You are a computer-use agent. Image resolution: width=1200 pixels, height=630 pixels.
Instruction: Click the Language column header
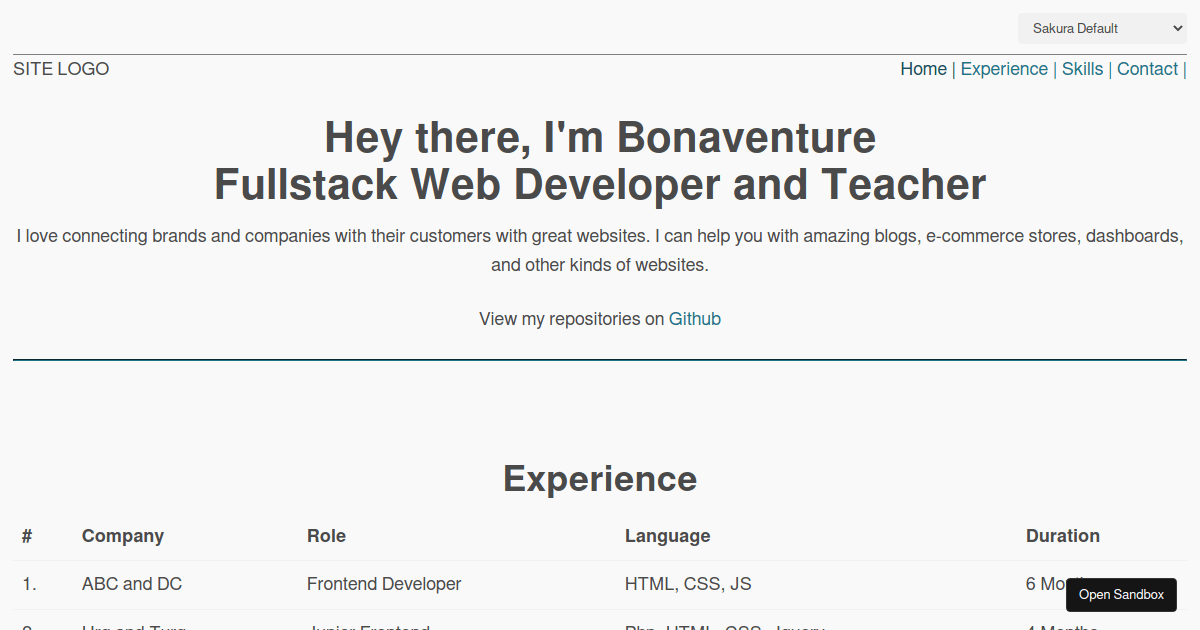[x=667, y=536]
